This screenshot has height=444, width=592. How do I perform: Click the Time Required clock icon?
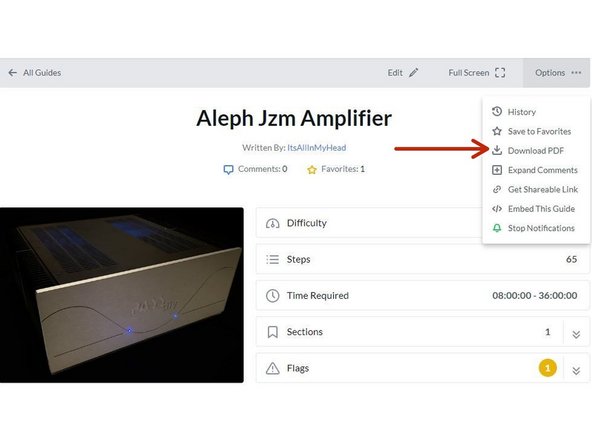[273, 296]
